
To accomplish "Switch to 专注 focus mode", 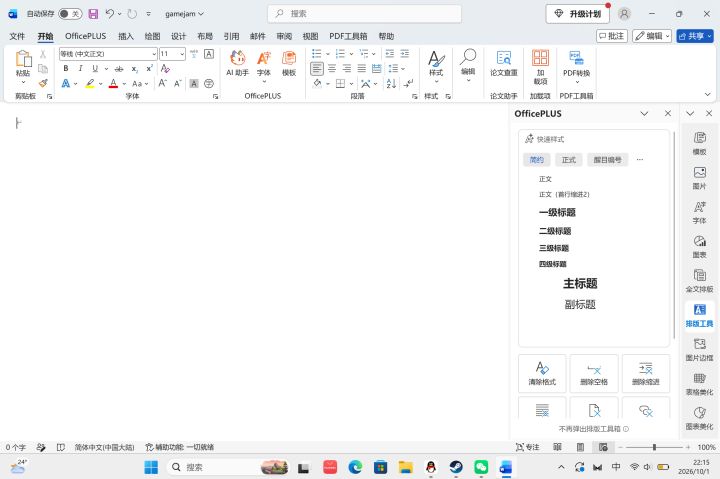I will 528,447.
